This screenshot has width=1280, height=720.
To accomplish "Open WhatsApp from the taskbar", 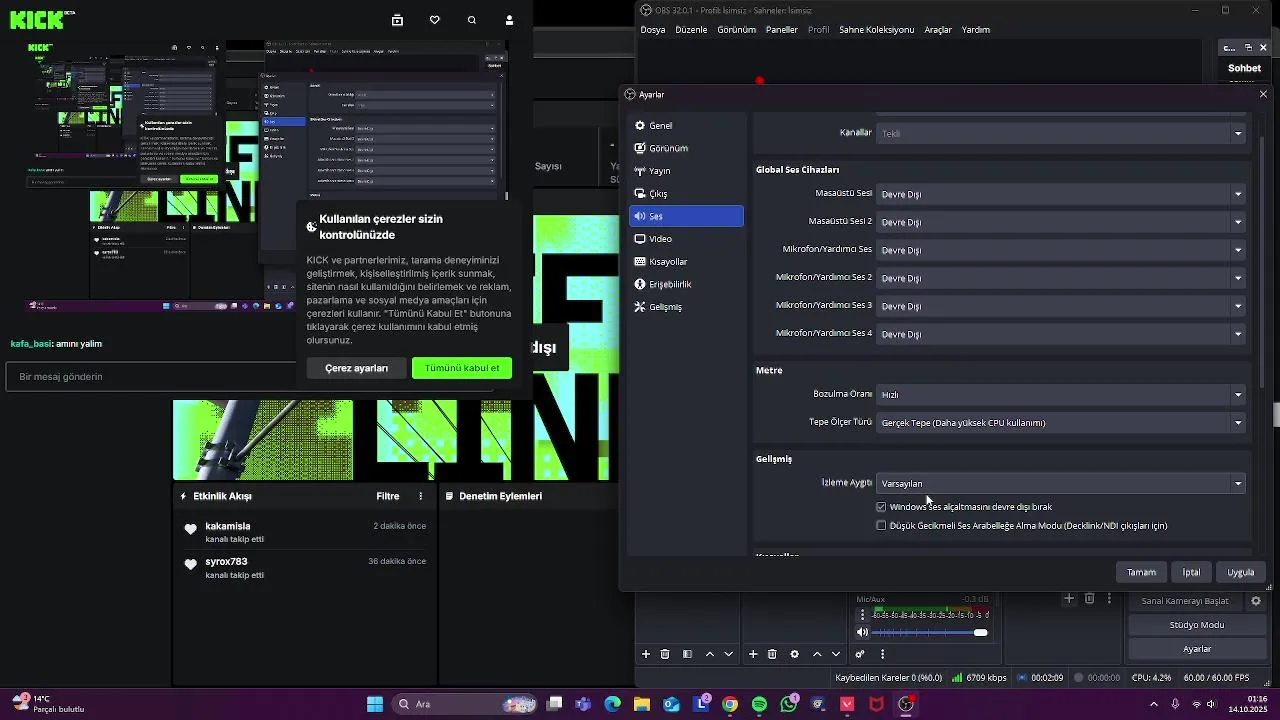I will click(x=789, y=704).
